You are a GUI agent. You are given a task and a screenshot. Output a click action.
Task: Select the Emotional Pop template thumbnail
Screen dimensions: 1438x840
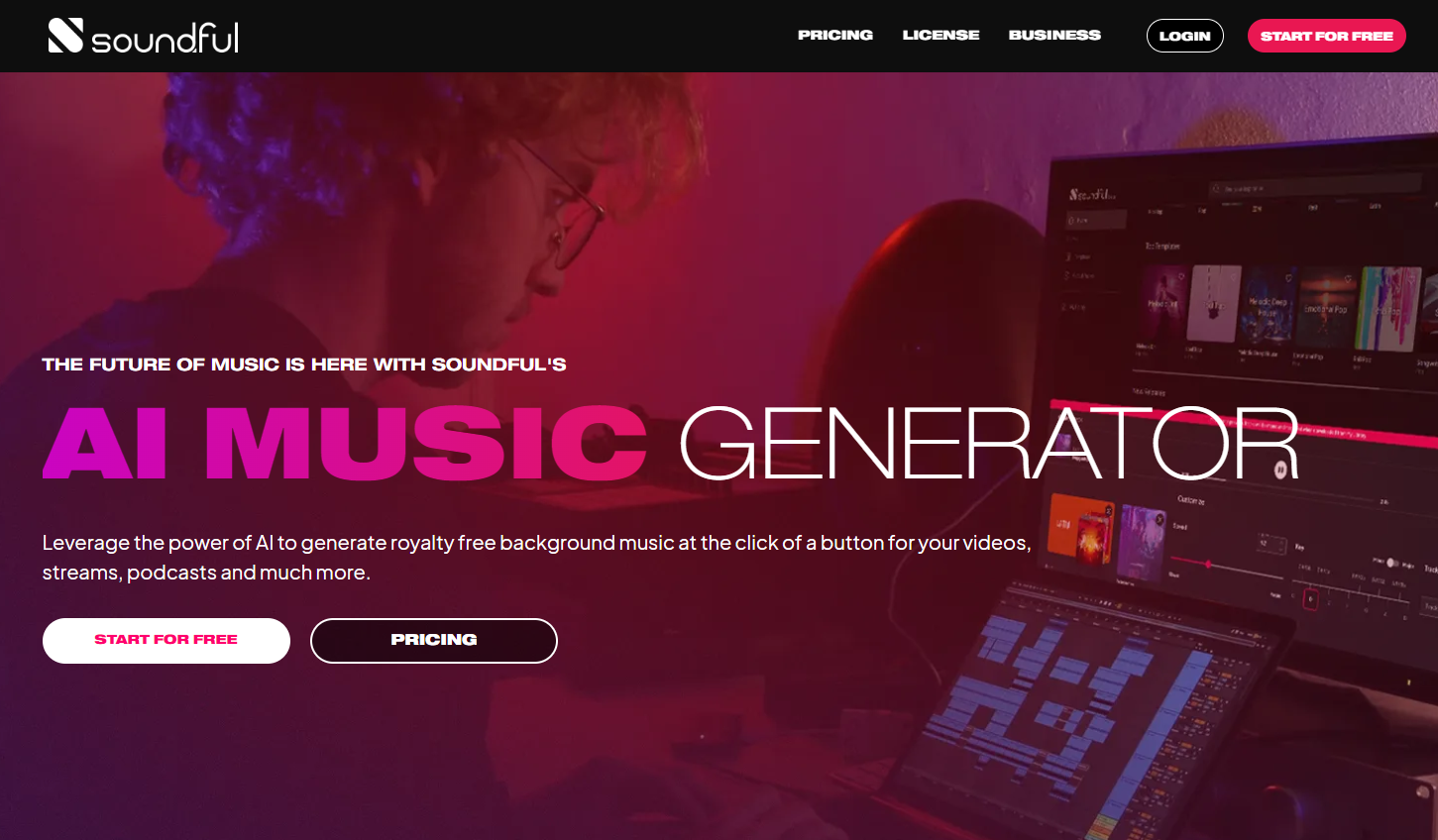1325,307
